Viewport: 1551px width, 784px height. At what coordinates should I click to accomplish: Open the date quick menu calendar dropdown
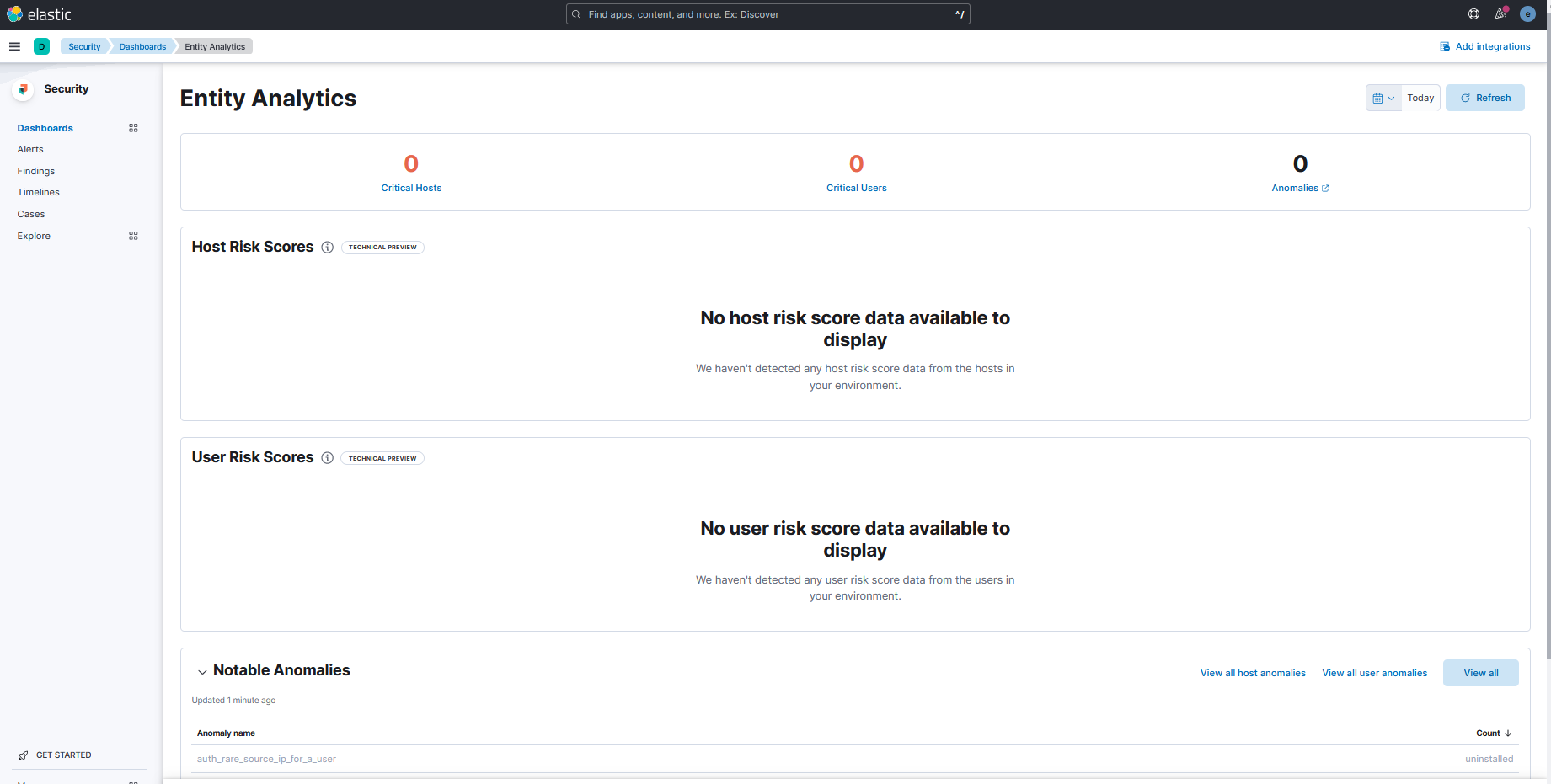tap(1383, 99)
